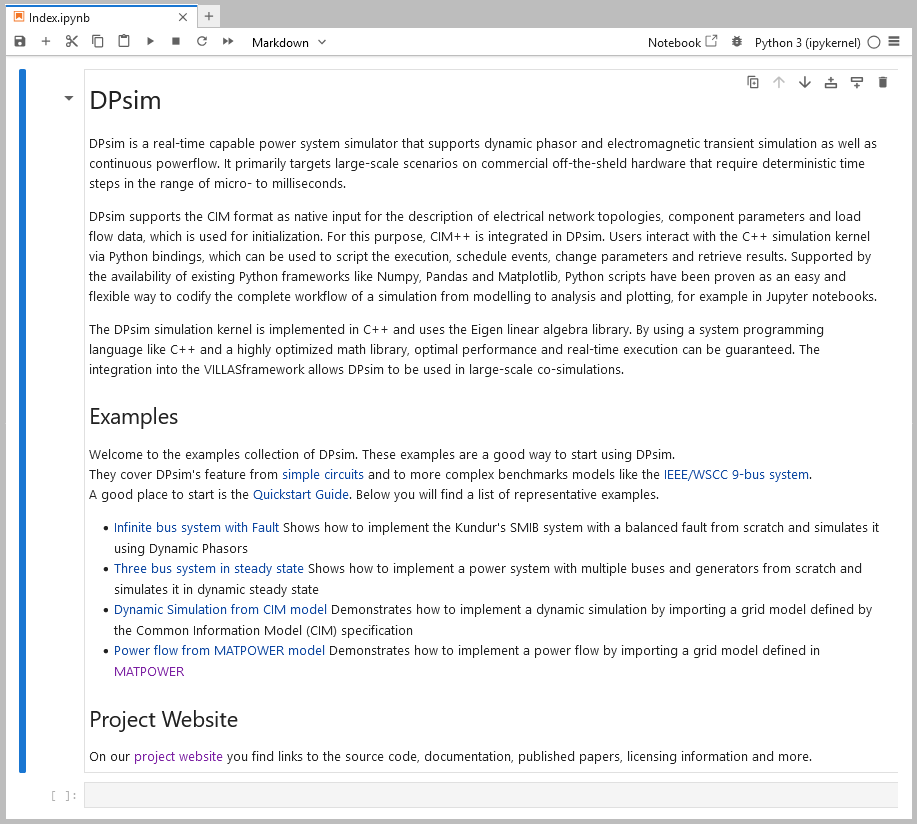Interrupt the kernel with the stop icon
917x824 pixels.
176,42
